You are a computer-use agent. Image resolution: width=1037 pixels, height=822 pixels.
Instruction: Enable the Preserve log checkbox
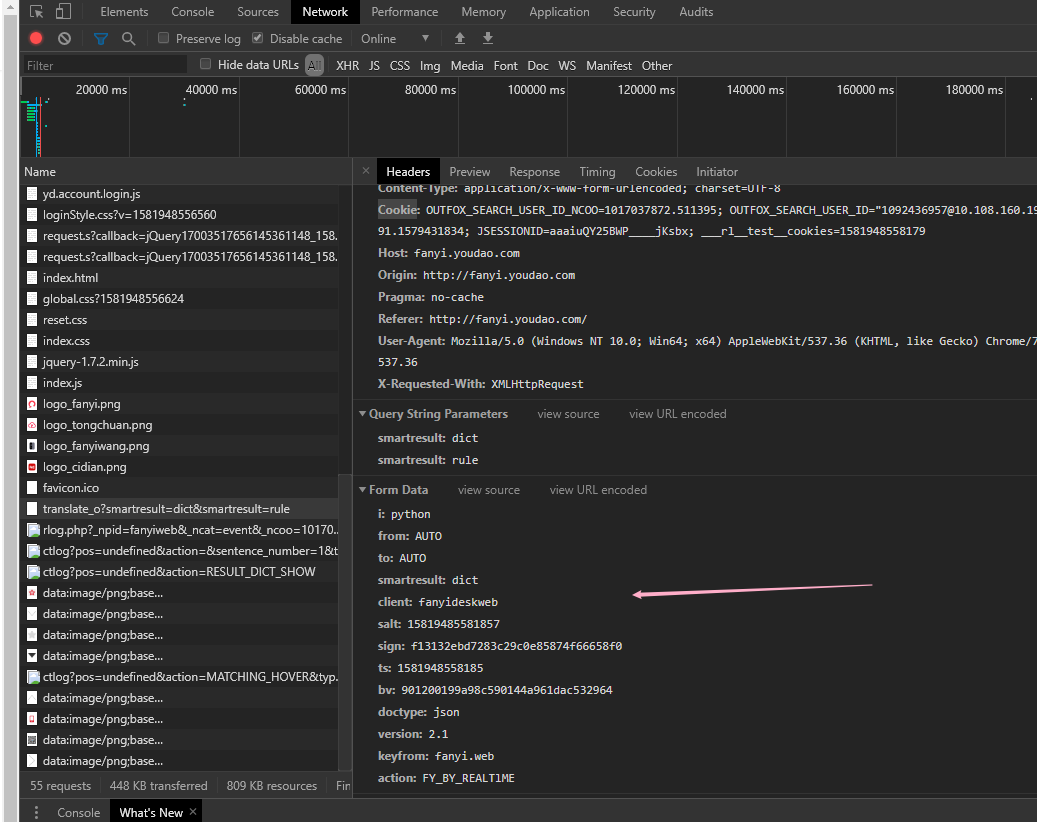click(163, 38)
